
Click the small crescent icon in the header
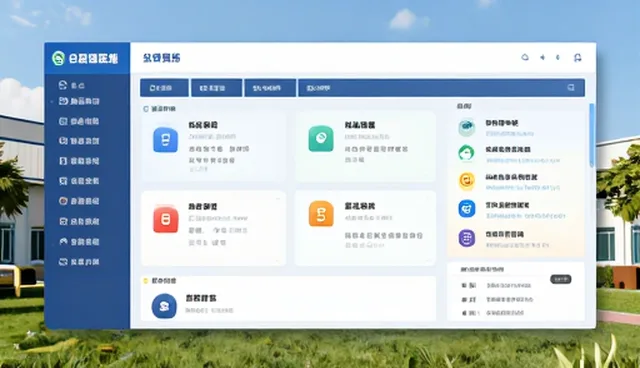(558, 58)
